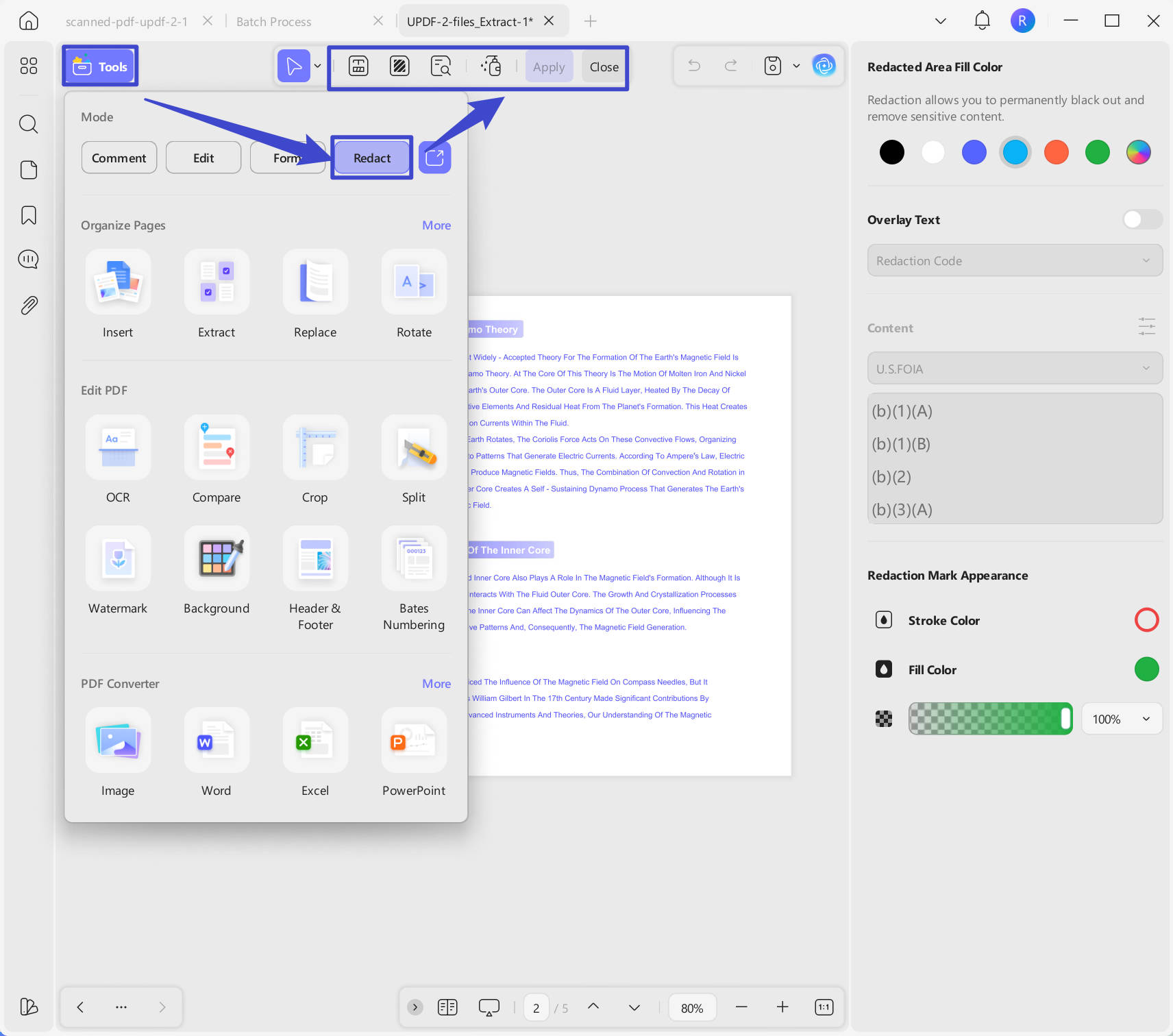The height and width of the screenshot is (1036, 1173).
Task: Select the mark for redaction tool
Action: coord(358,66)
